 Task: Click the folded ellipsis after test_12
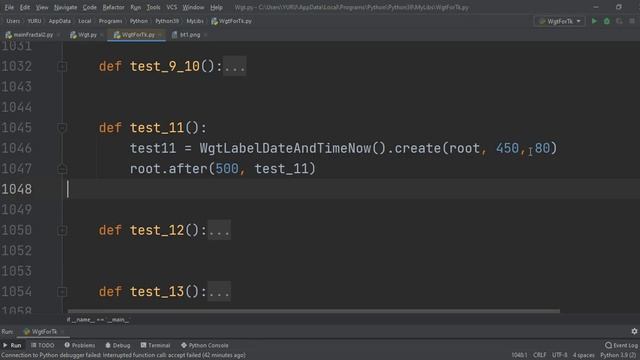tap(219, 230)
